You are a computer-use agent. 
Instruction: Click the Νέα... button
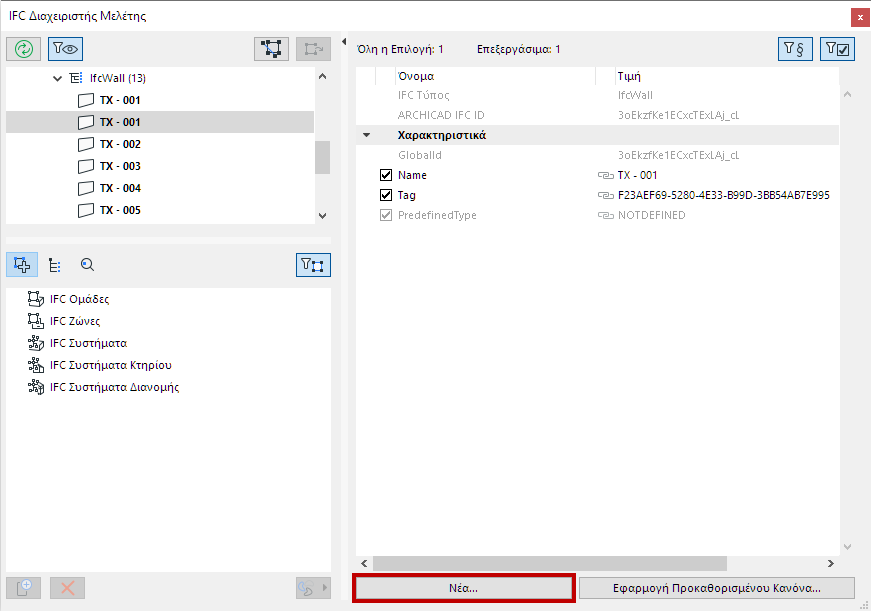click(463, 588)
